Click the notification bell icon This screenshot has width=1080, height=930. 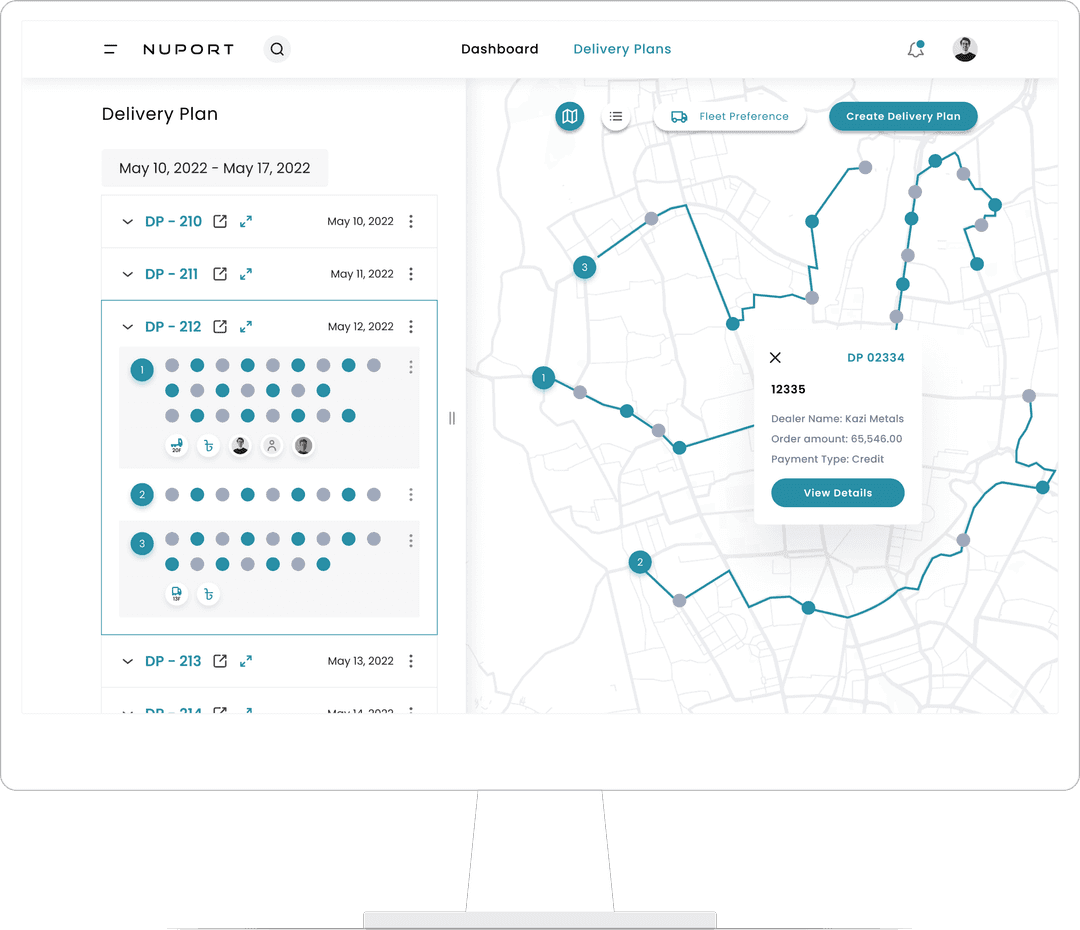tap(913, 48)
